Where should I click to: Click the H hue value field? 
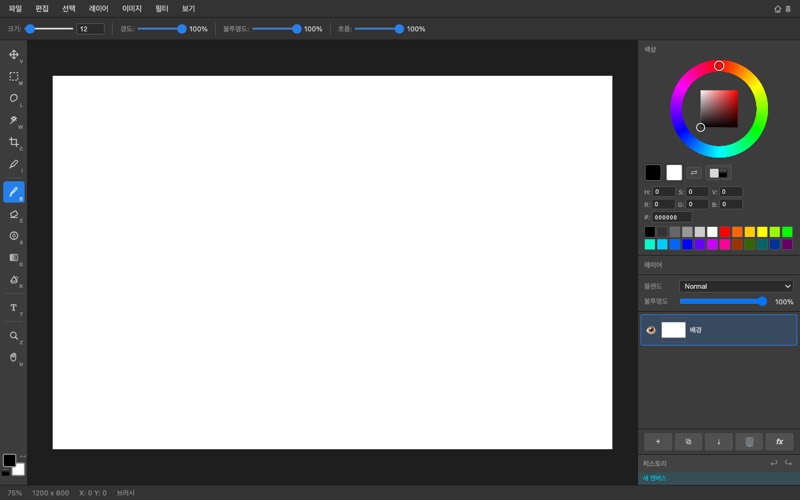(664, 192)
